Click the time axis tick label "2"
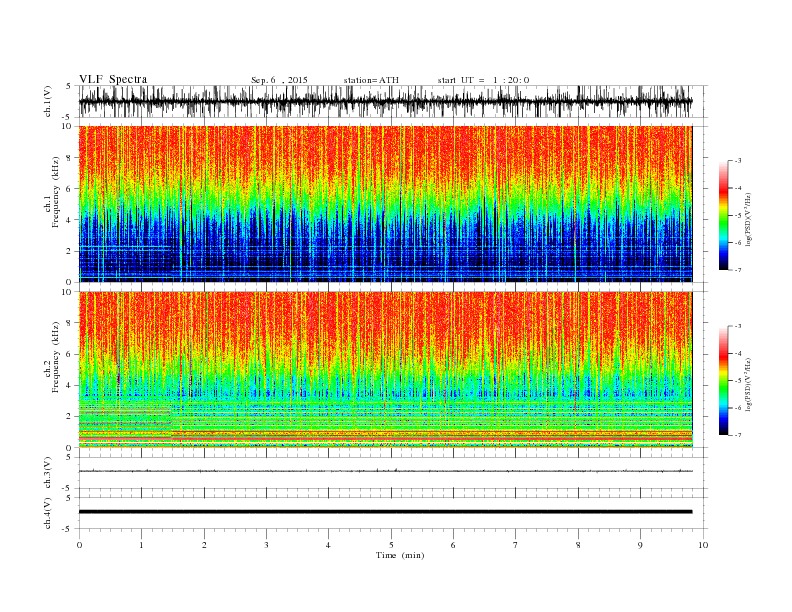This screenshot has height=612, width=792. pos(204,545)
